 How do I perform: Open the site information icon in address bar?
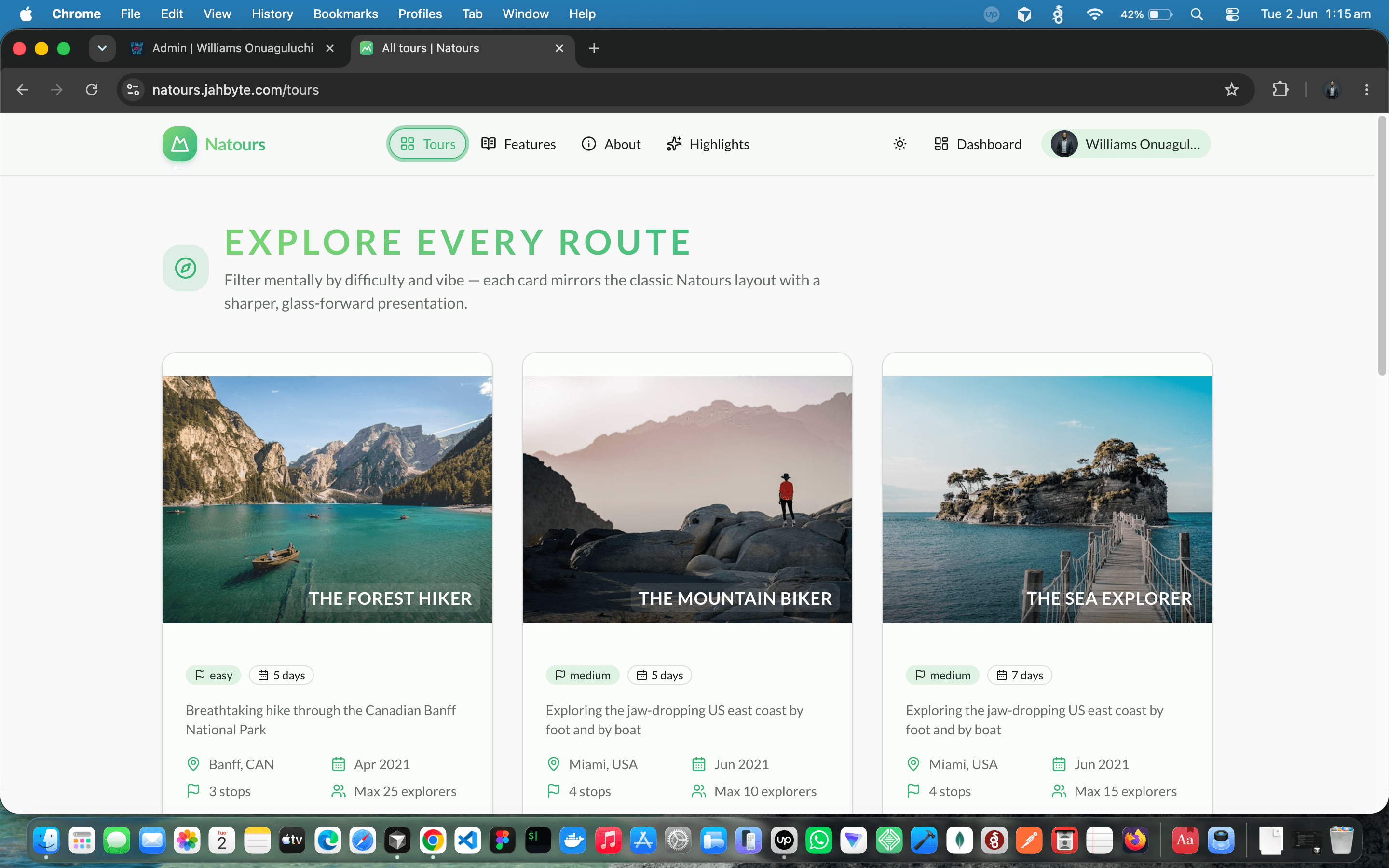coord(133,90)
